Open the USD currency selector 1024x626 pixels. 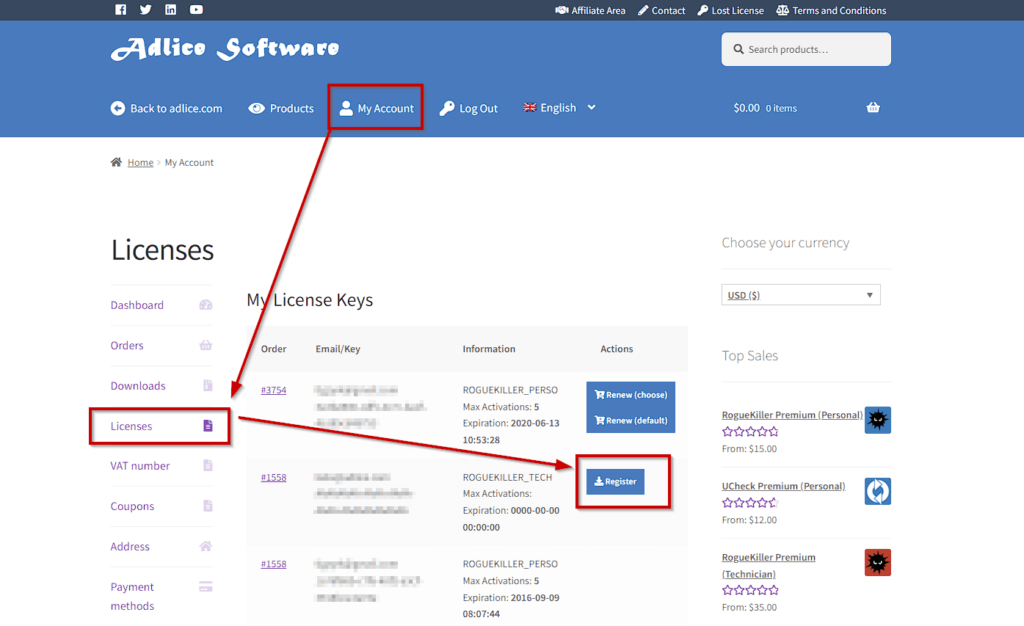pyautogui.click(x=801, y=295)
